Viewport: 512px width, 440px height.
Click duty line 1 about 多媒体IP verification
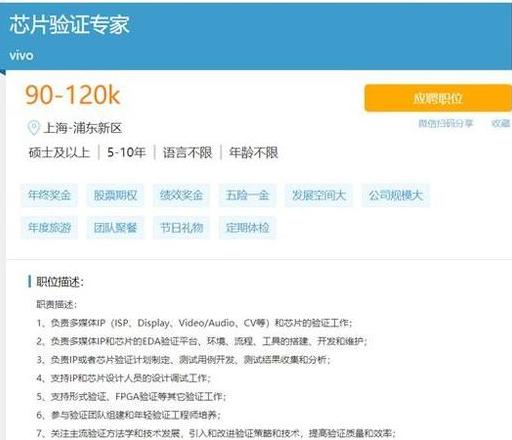pos(194,323)
